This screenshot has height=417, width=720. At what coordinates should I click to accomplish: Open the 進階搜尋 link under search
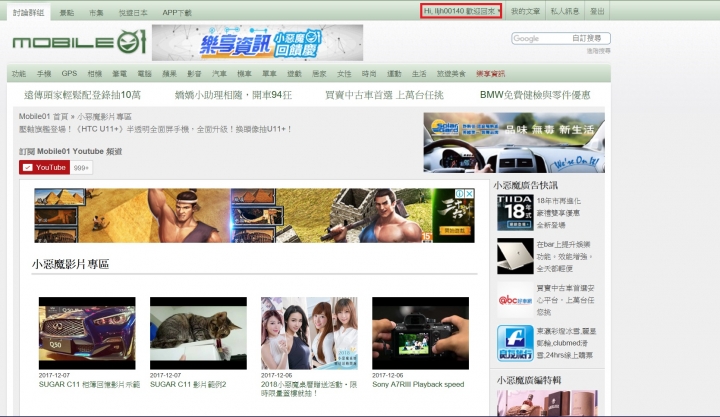[x=598, y=51]
